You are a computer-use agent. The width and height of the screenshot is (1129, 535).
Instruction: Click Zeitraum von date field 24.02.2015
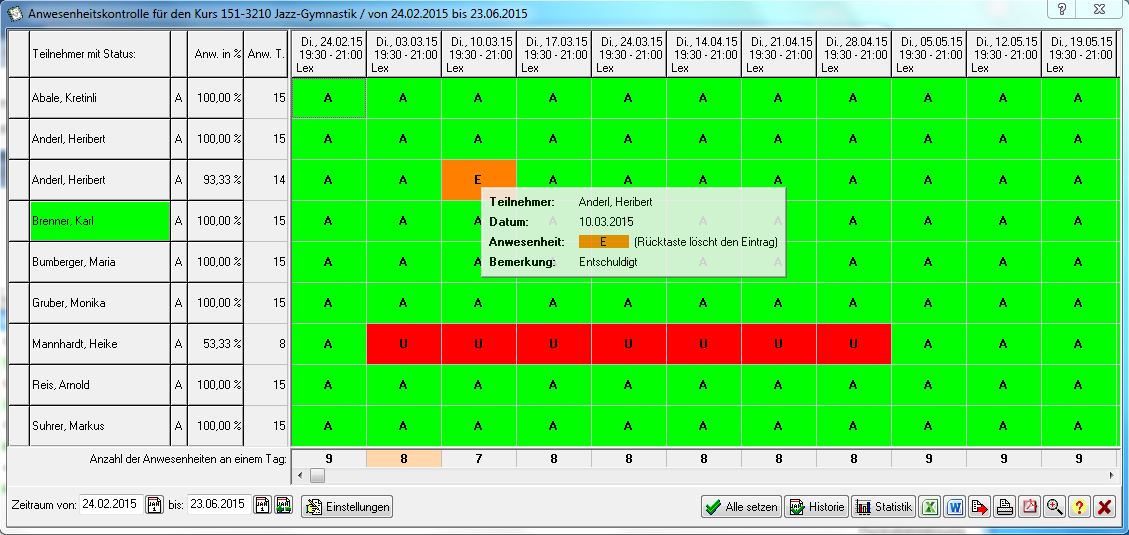click(112, 505)
